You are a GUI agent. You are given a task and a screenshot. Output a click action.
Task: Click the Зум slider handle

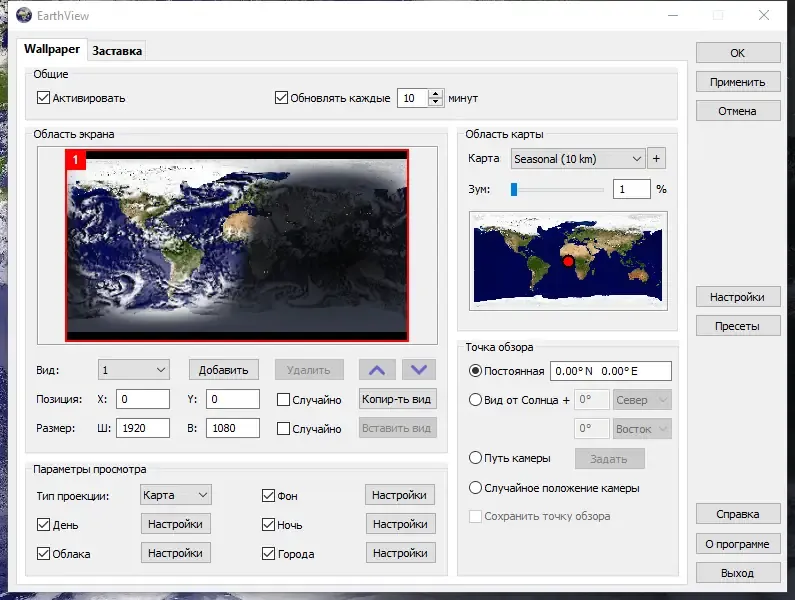(513, 188)
